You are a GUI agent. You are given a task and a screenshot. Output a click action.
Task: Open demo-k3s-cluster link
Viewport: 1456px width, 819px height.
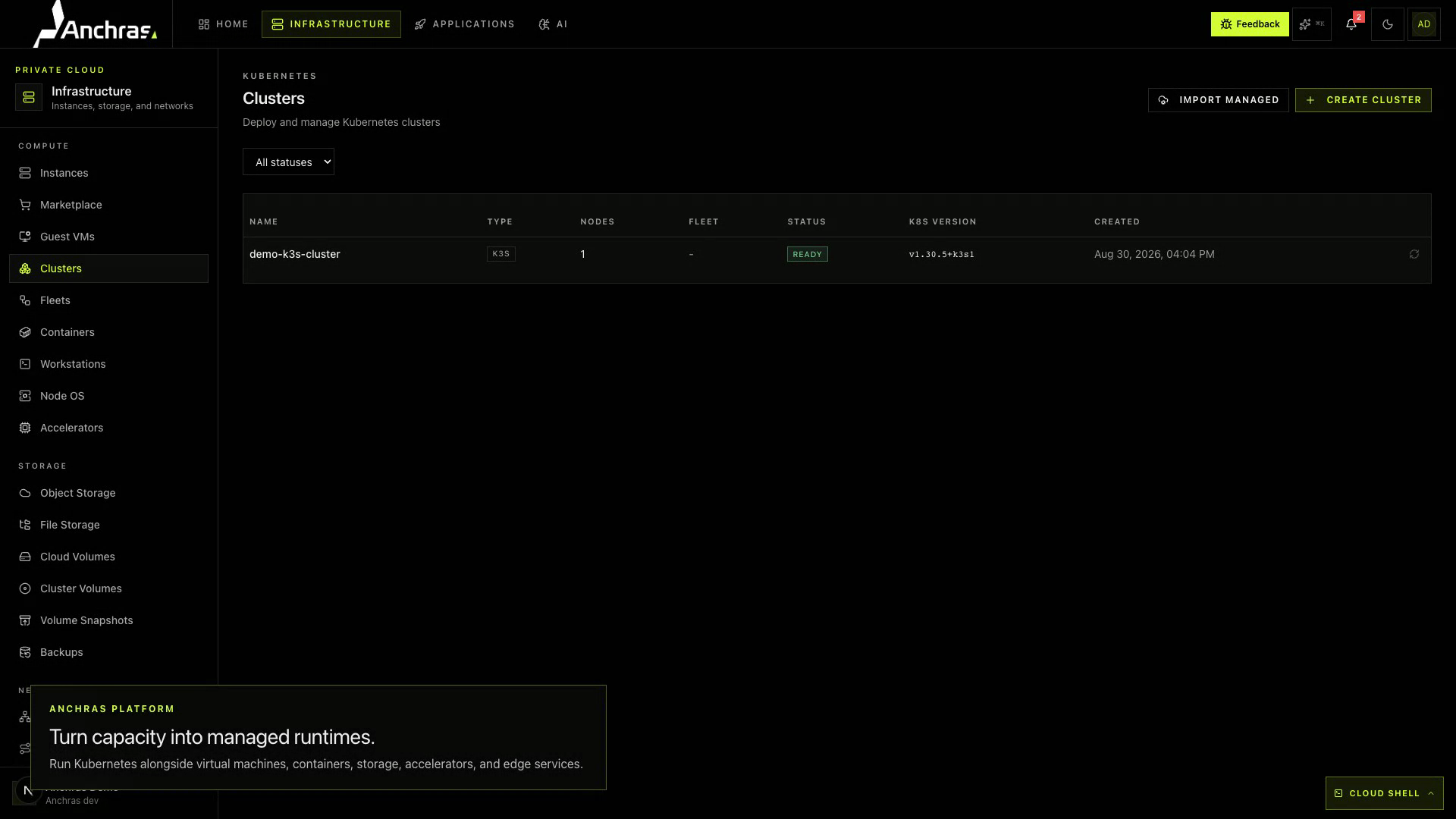295,254
